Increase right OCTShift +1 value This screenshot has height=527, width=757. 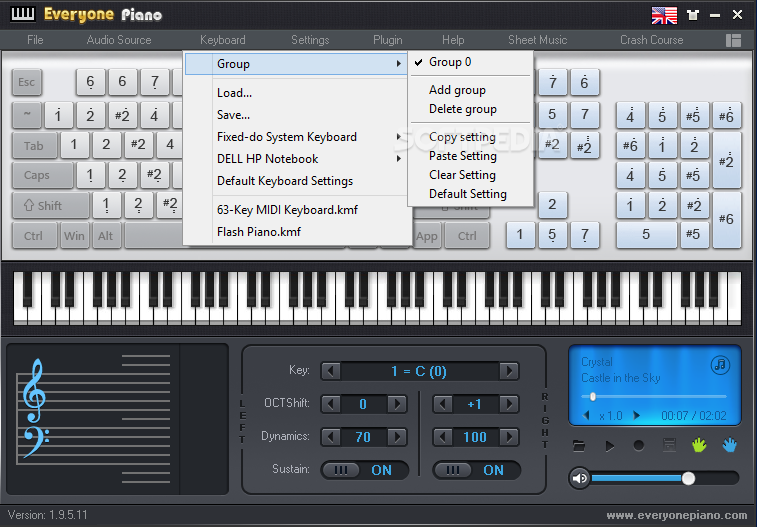tap(509, 404)
